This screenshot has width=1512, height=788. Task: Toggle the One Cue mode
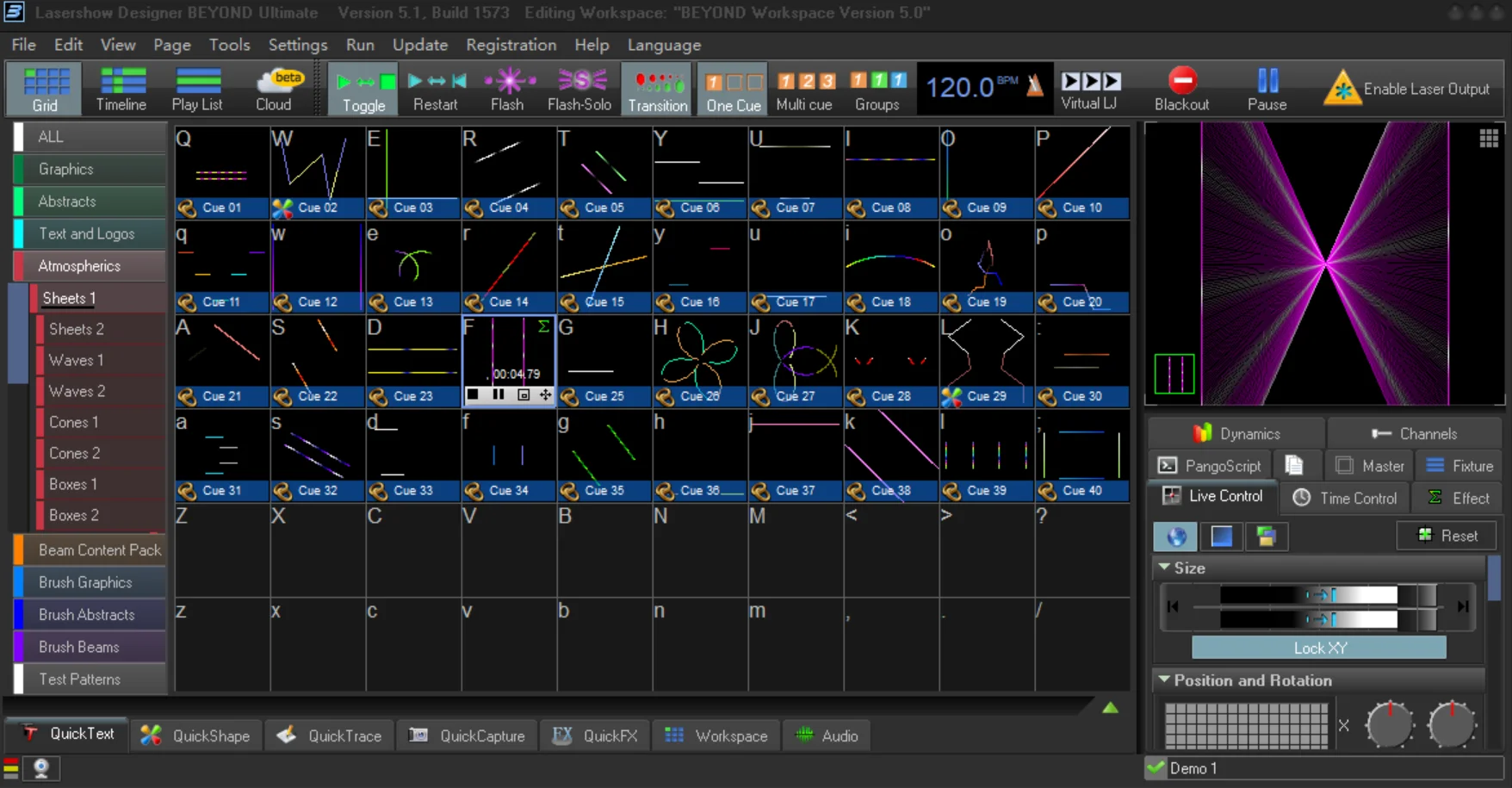734,89
